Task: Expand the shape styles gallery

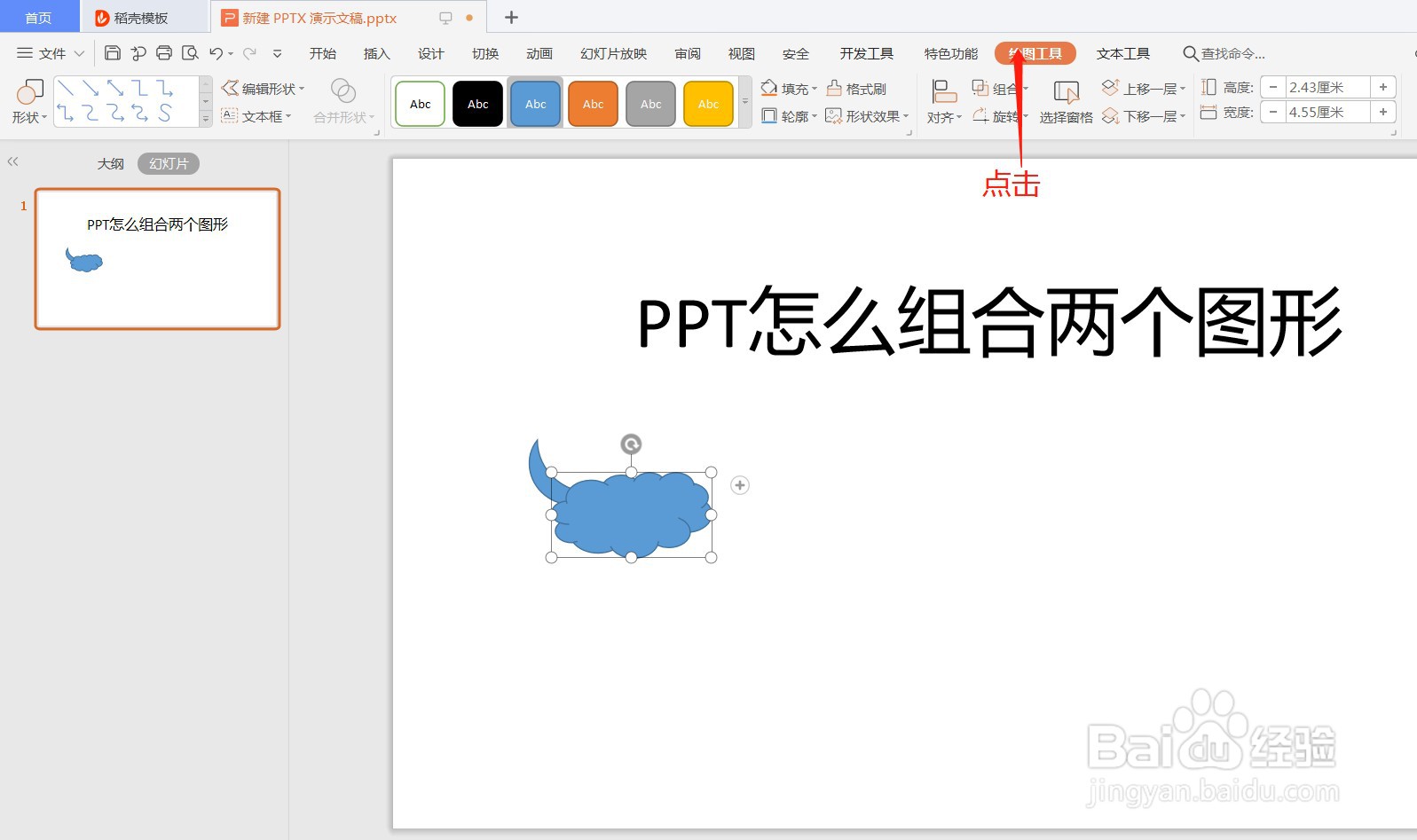Action: tap(745, 103)
